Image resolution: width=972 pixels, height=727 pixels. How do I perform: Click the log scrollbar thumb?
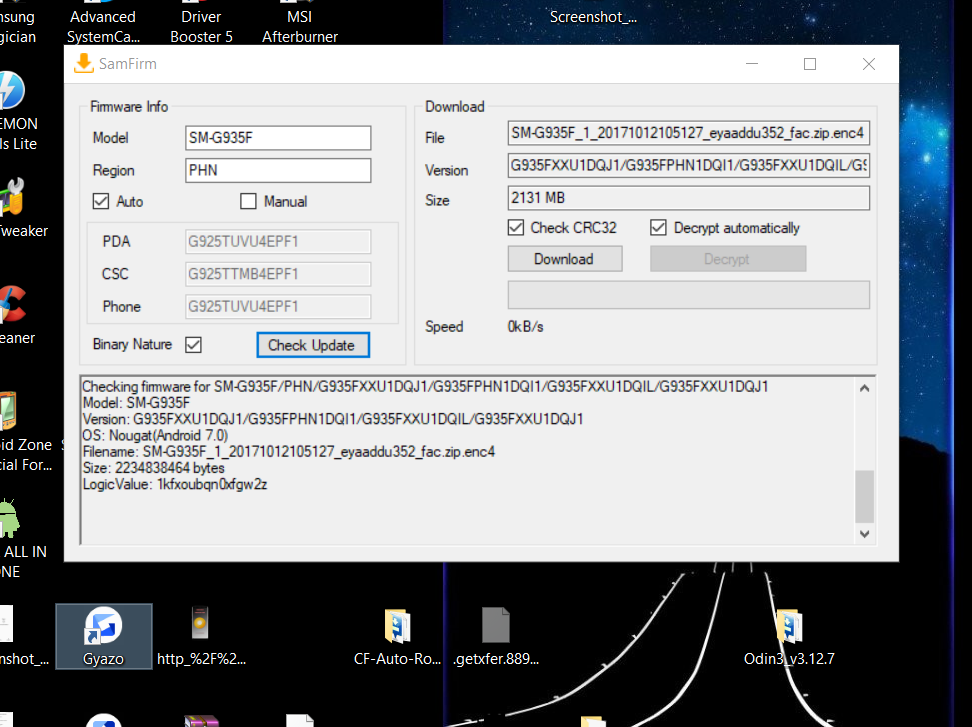pyautogui.click(x=864, y=496)
